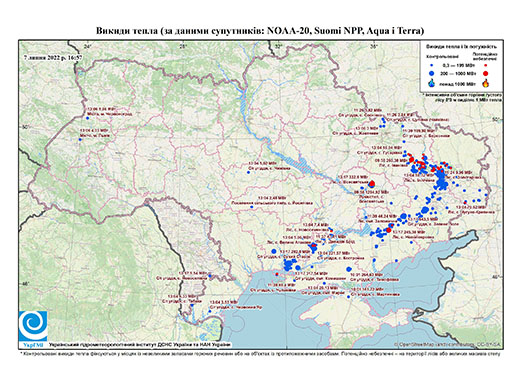Click the UkrGMI spiral logo
Viewport: 520px width, 368px height.
coord(33,326)
